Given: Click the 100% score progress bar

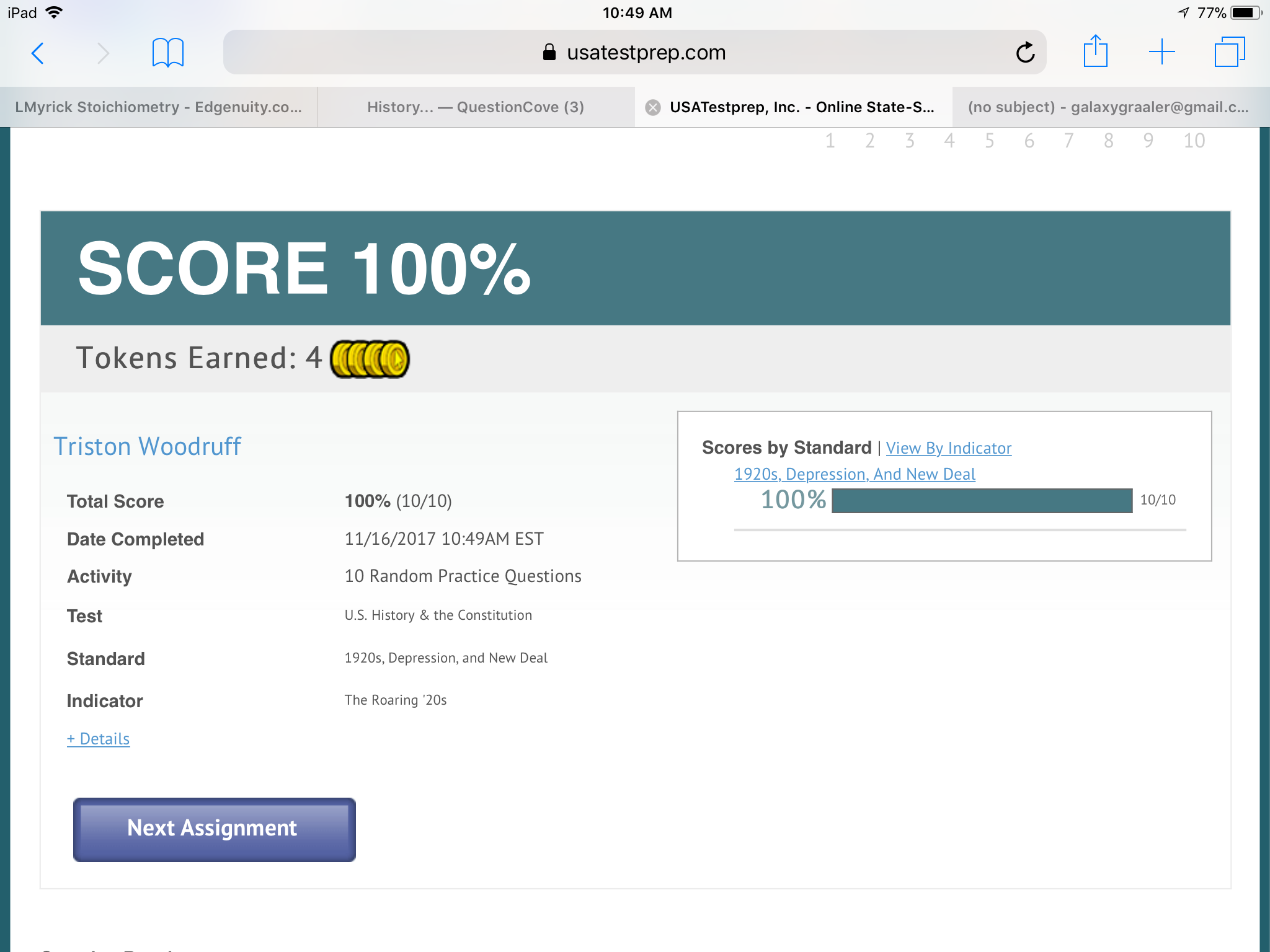Looking at the screenshot, I should click(982, 501).
